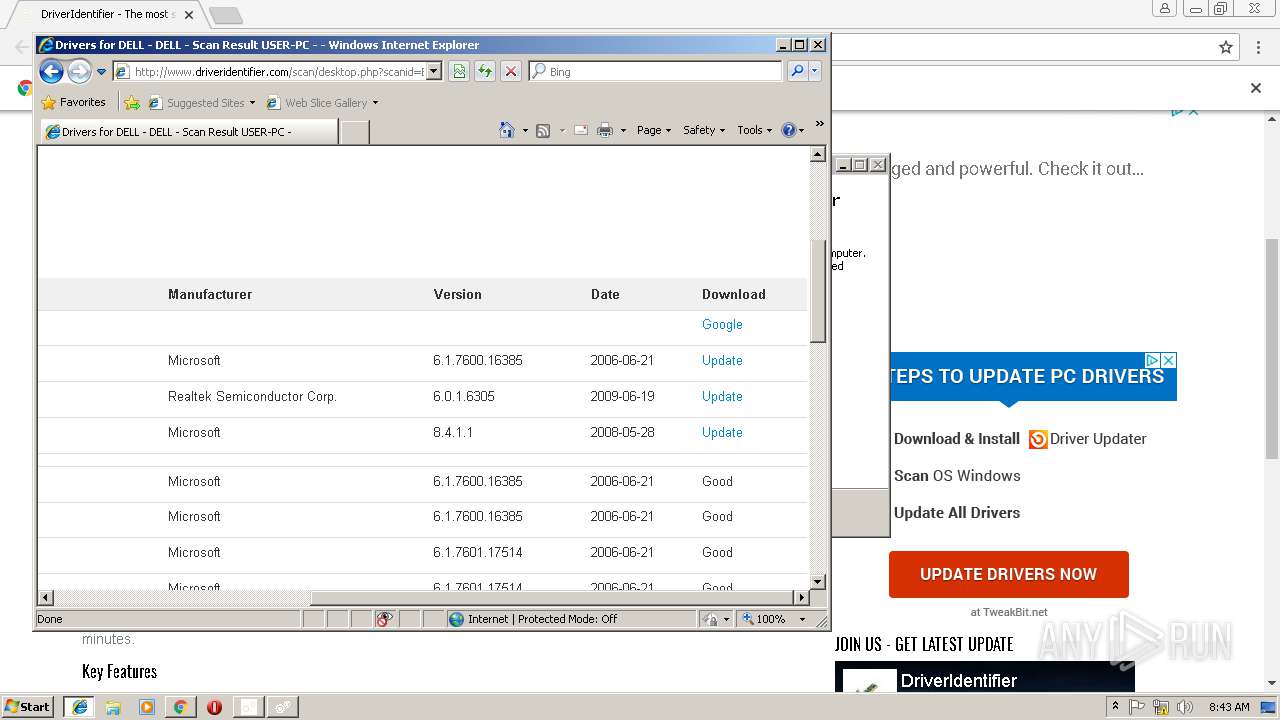Click Google Chrome taskbar icon
Image resolution: width=1280 pixels, height=720 pixels.
click(180, 706)
